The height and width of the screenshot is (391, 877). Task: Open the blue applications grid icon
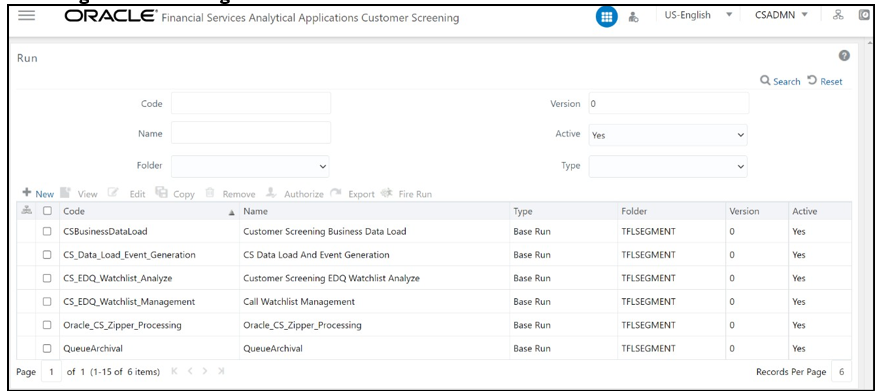[606, 17]
